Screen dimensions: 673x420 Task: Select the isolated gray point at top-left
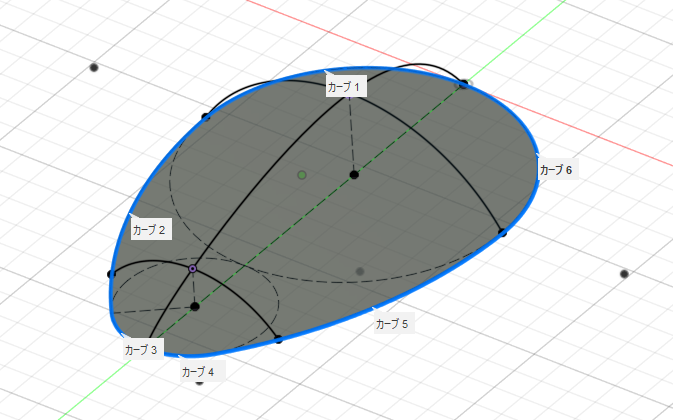click(x=94, y=67)
